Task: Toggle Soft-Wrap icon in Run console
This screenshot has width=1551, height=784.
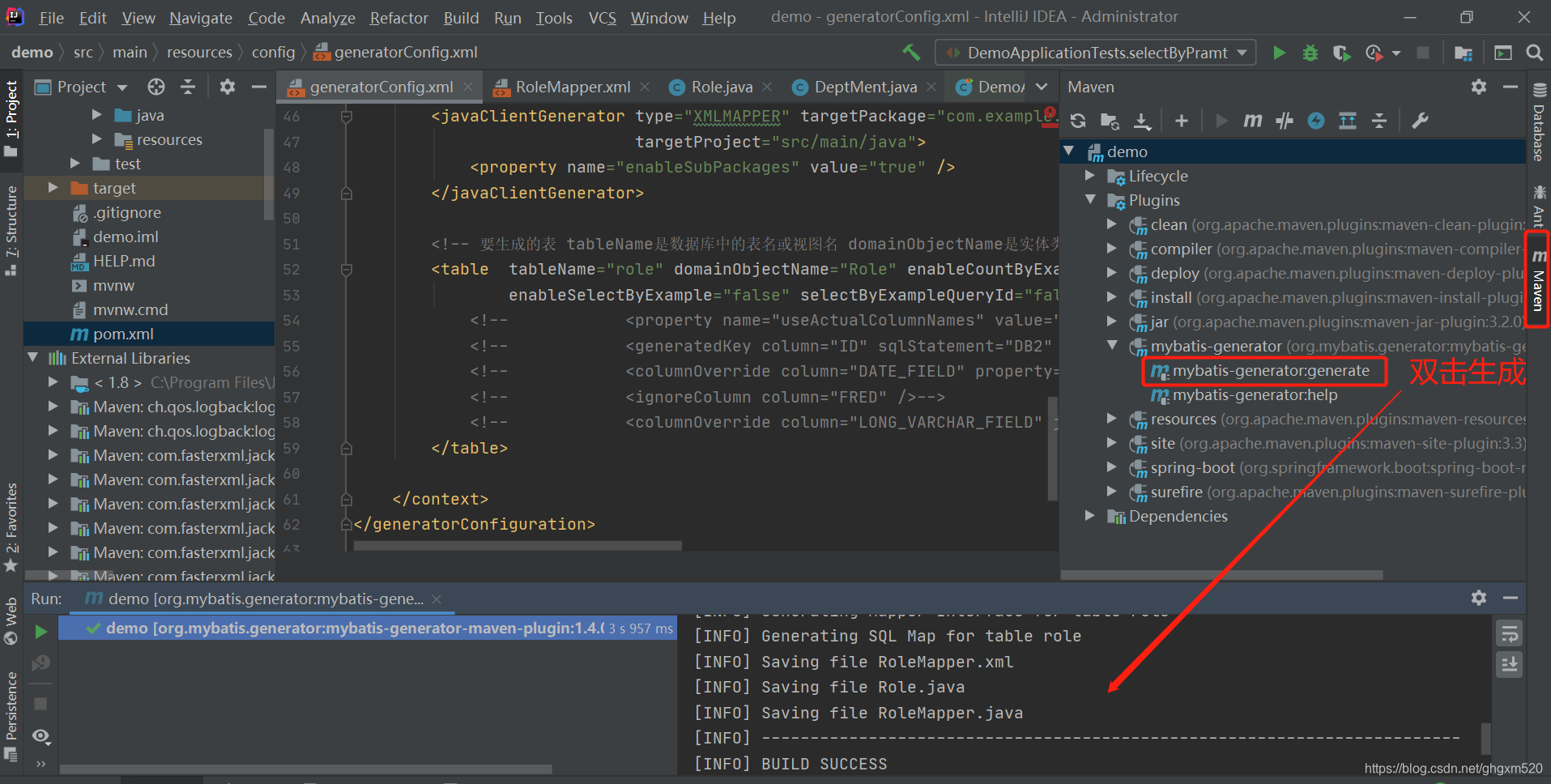Action: coord(1510,634)
